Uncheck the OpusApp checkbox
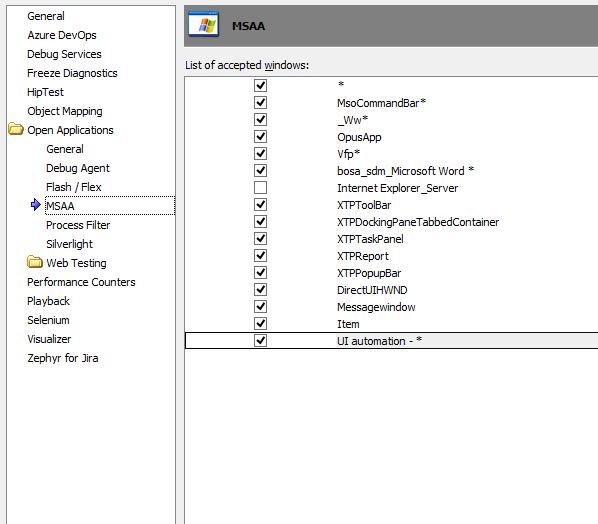598x524 pixels. click(260, 137)
